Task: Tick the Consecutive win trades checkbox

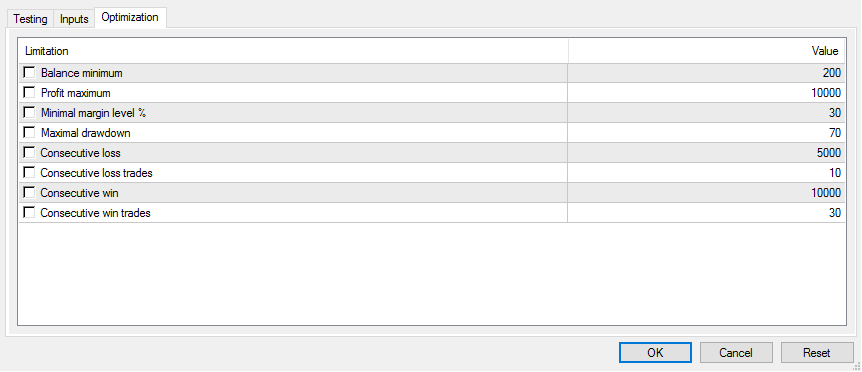Action: [x=29, y=213]
